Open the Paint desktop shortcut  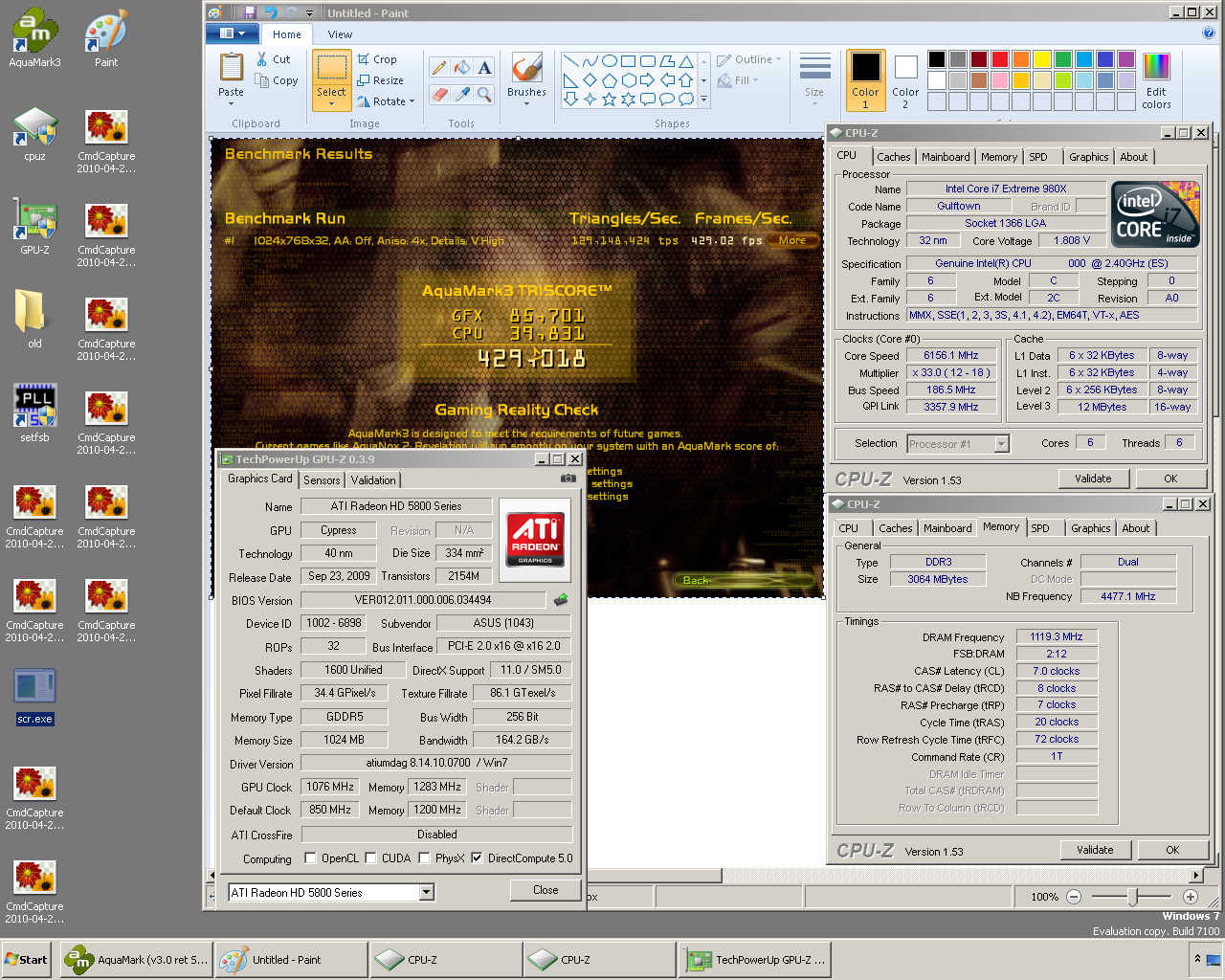pos(106,38)
